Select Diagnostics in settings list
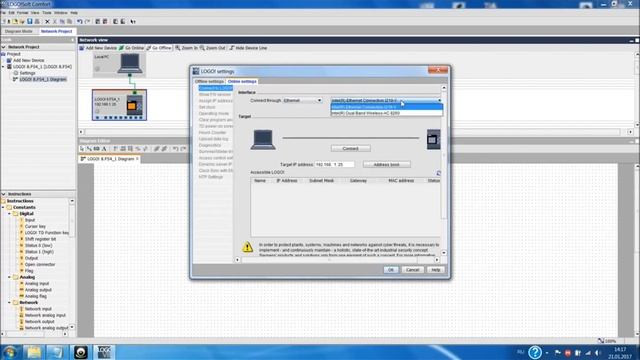 [210, 145]
